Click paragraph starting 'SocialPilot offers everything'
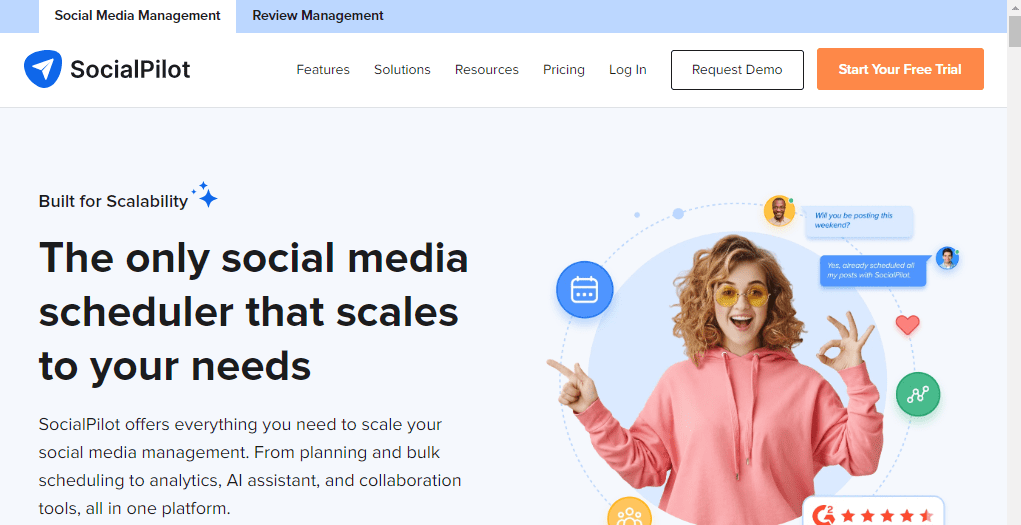Image resolution: width=1021 pixels, height=525 pixels. [250, 466]
